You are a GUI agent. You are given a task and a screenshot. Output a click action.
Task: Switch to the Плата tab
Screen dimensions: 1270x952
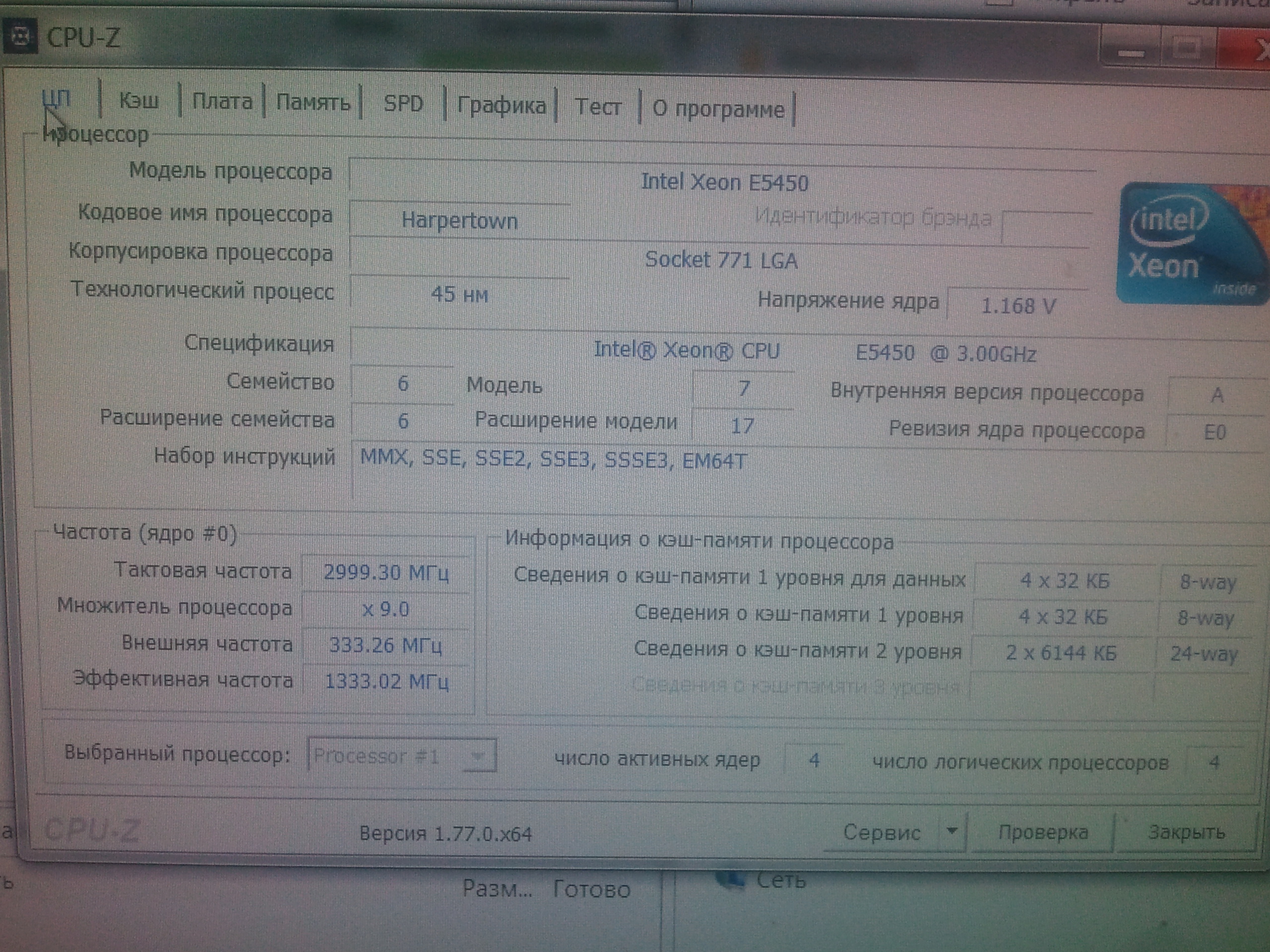click(222, 102)
